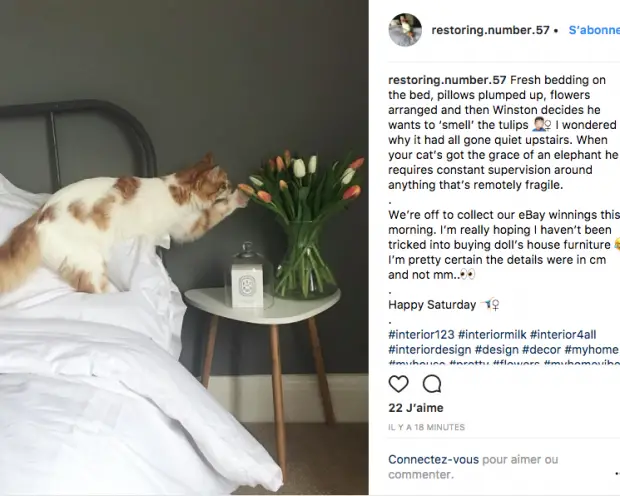Viewport: 620px width, 496px height.
Task: Open the username link in the caption
Action: (447, 80)
